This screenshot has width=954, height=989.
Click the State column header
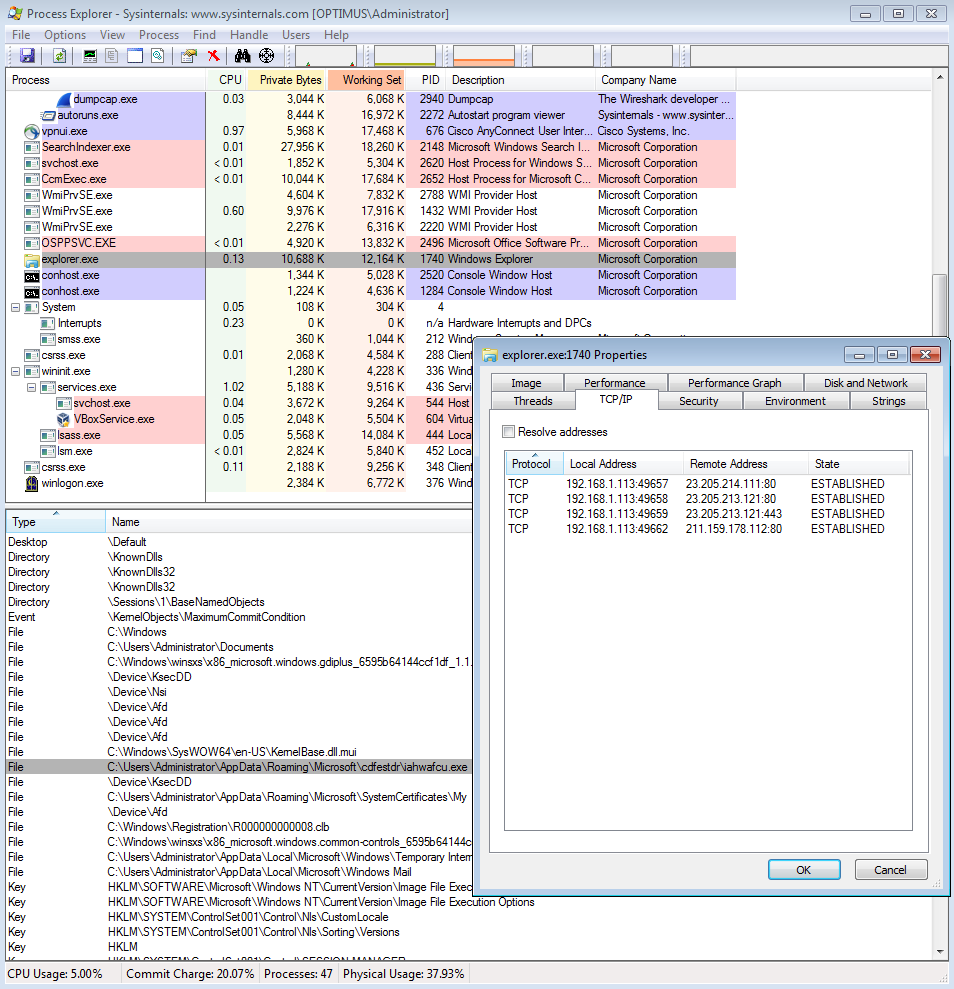859,464
